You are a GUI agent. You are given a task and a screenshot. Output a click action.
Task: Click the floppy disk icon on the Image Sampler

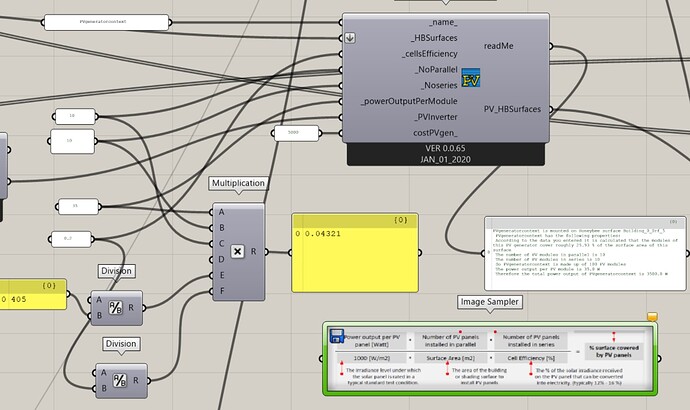coord(337,336)
